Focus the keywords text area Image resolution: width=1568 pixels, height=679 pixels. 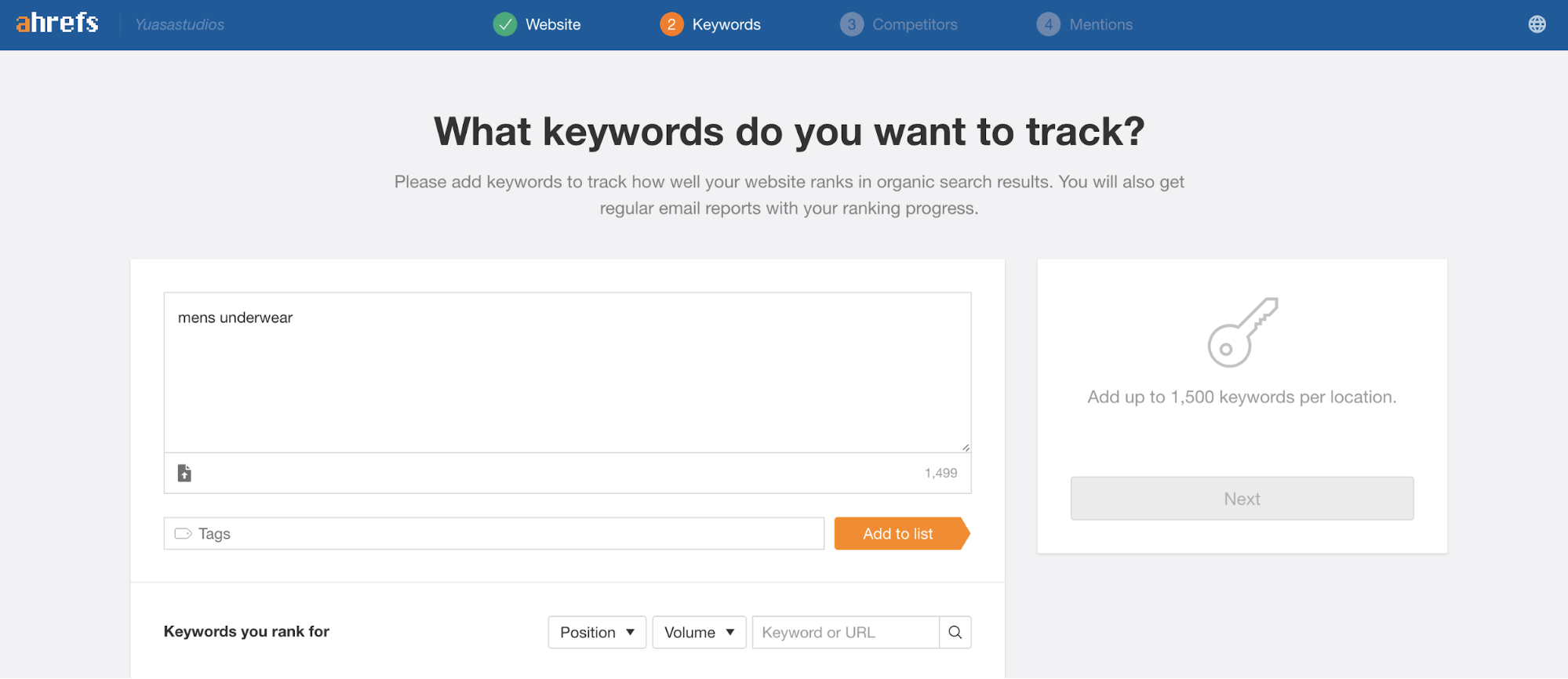pos(567,372)
